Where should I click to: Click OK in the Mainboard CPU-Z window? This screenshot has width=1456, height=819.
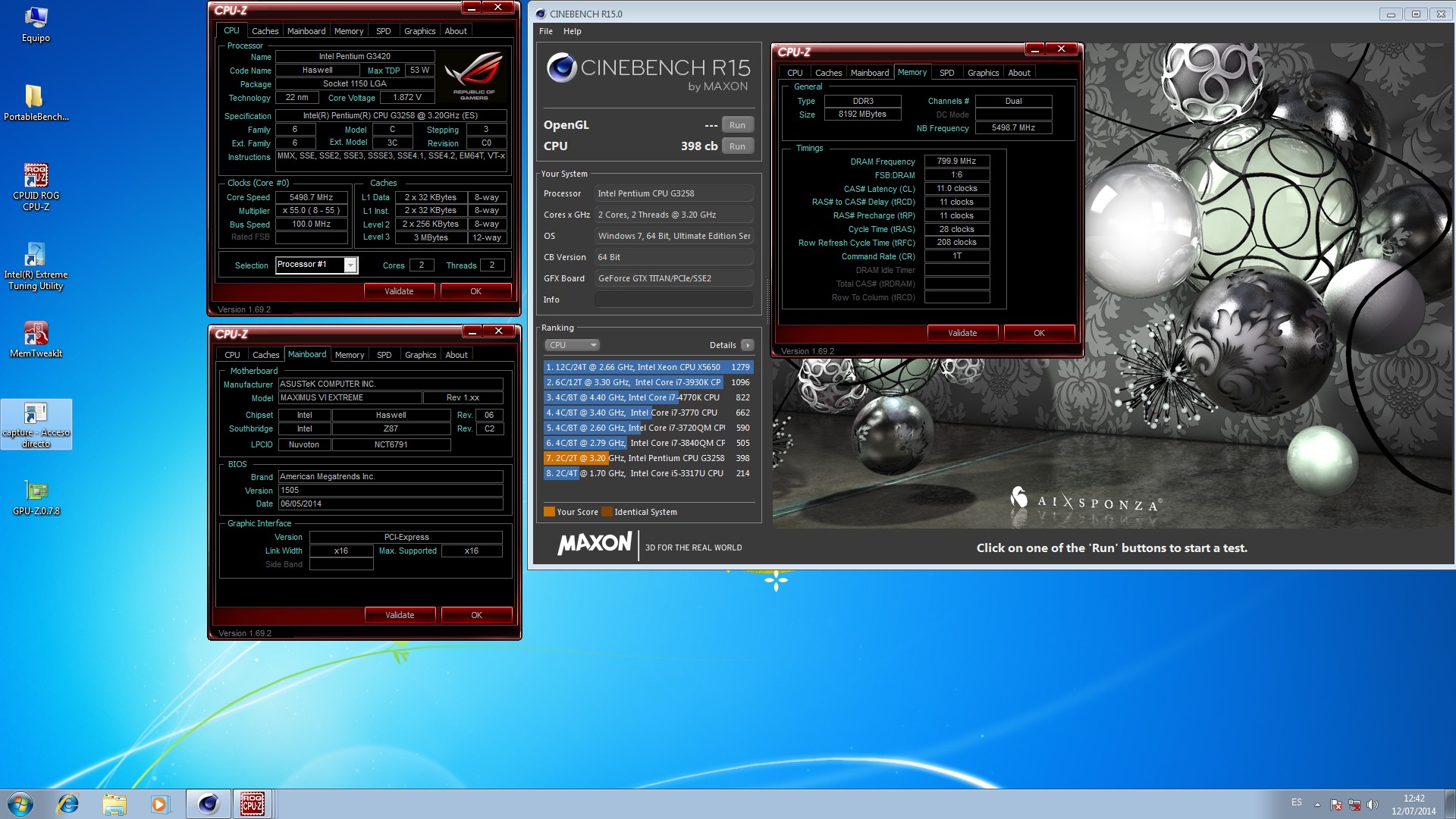coord(477,615)
